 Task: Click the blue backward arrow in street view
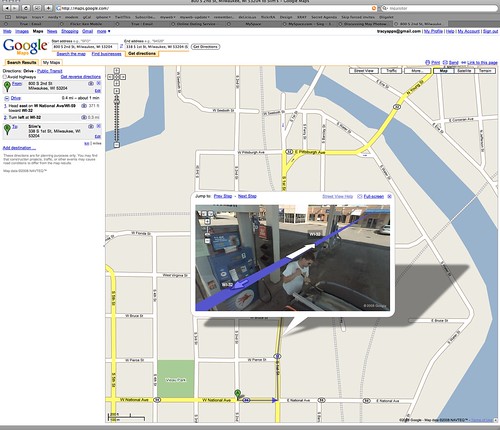pyautogui.click(x=241, y=284)
